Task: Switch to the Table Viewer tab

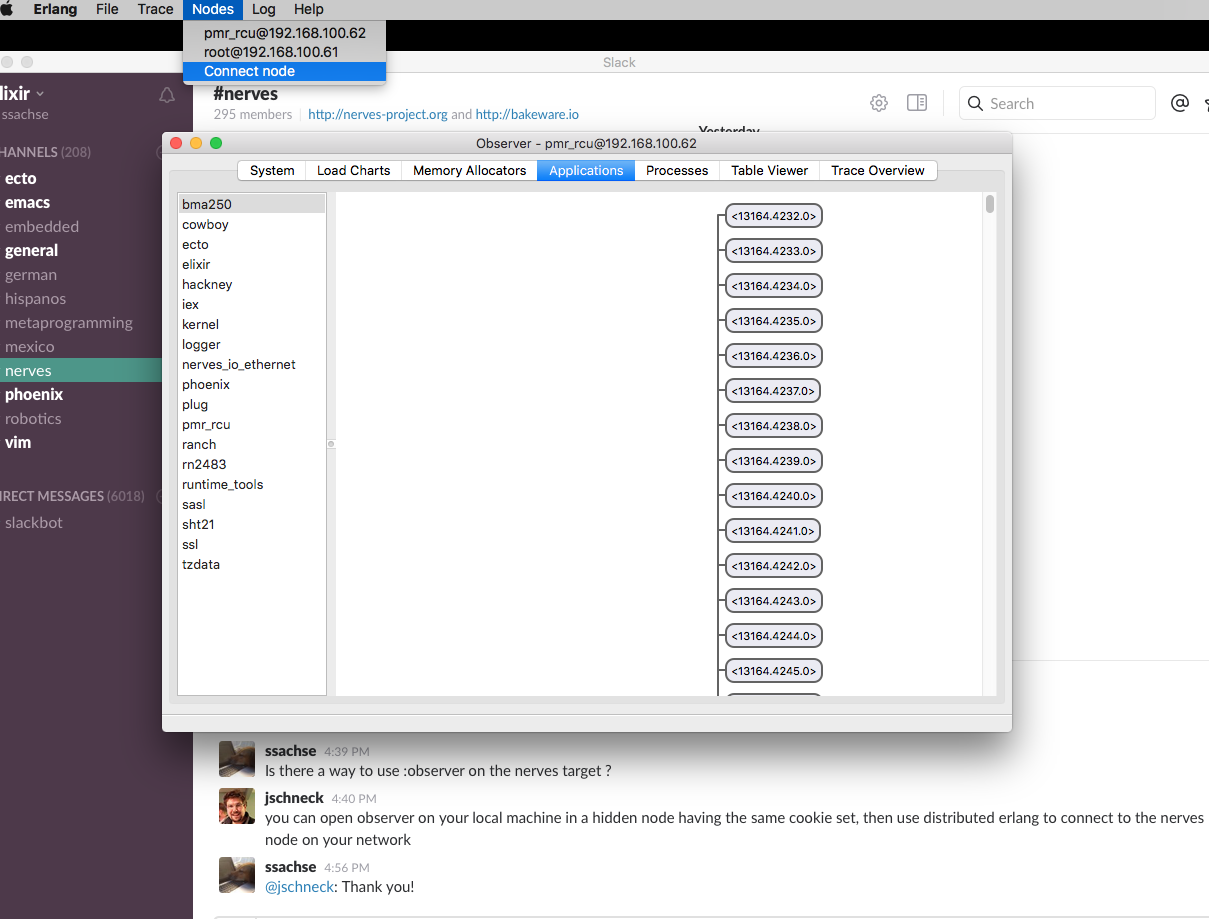Action: coord(769,170)
